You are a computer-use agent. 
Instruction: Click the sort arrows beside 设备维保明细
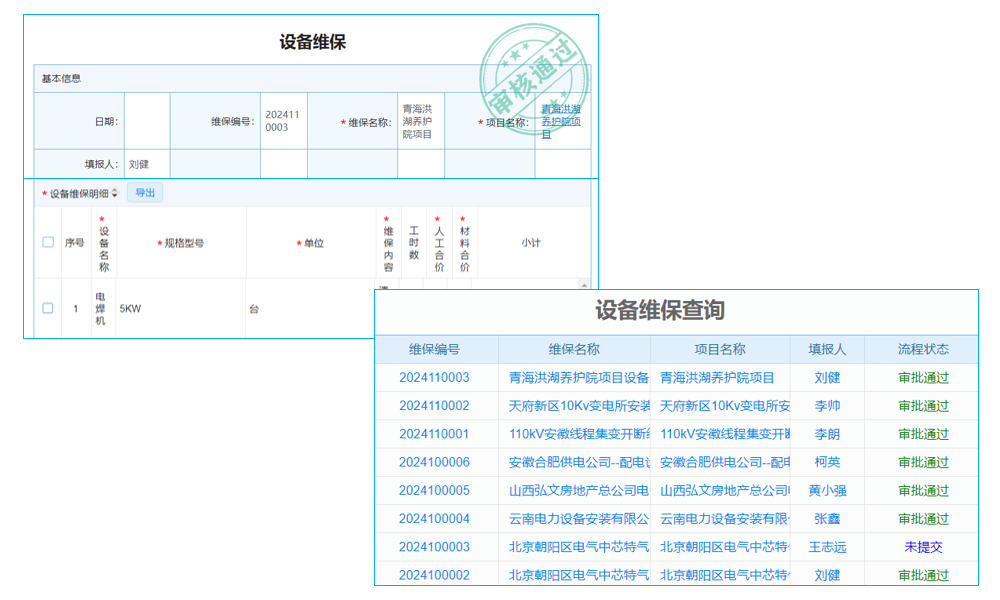coord(114,191)
